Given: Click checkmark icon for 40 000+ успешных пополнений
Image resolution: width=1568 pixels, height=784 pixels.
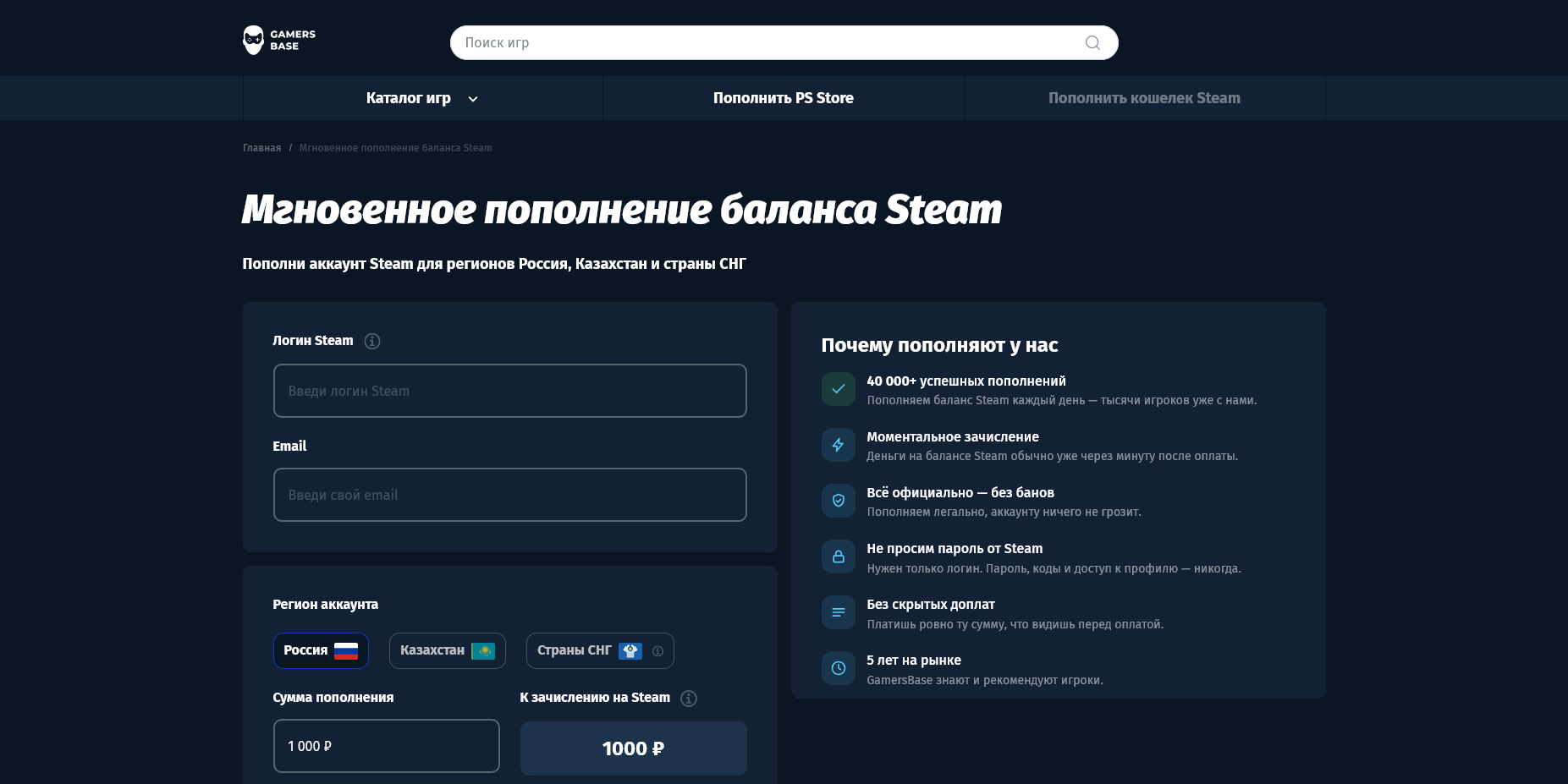Looking at the screenshot, I should coord(838,389).
